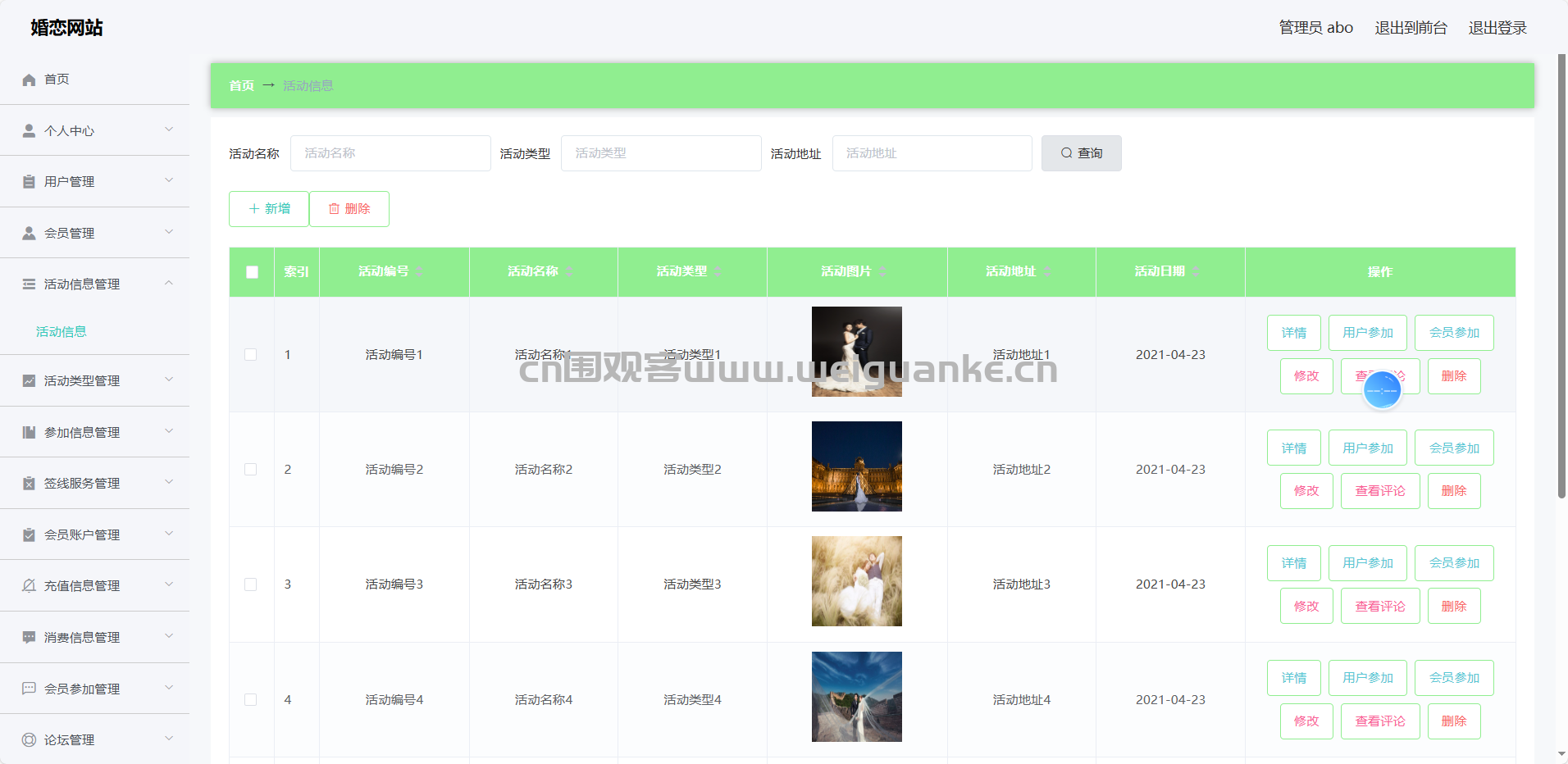The image size is (1568, 764).
Task: Click the person icon for 个人中心
Action: (x=29, y=131)
